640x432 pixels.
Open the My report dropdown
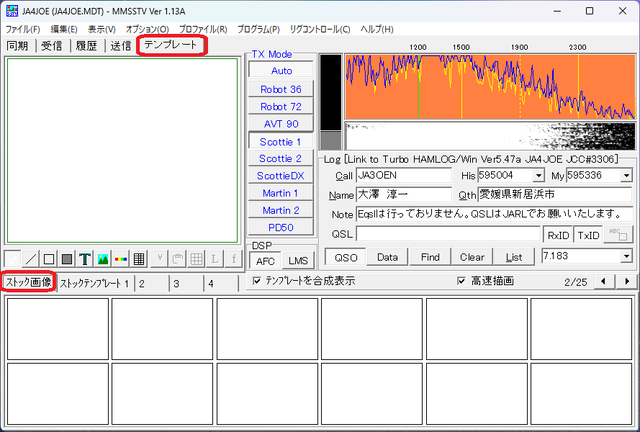(x=626, y=176)
